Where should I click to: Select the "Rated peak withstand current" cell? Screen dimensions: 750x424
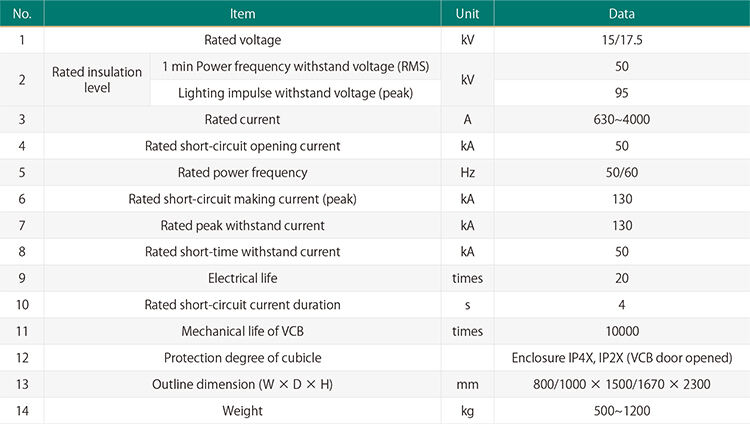242,225
